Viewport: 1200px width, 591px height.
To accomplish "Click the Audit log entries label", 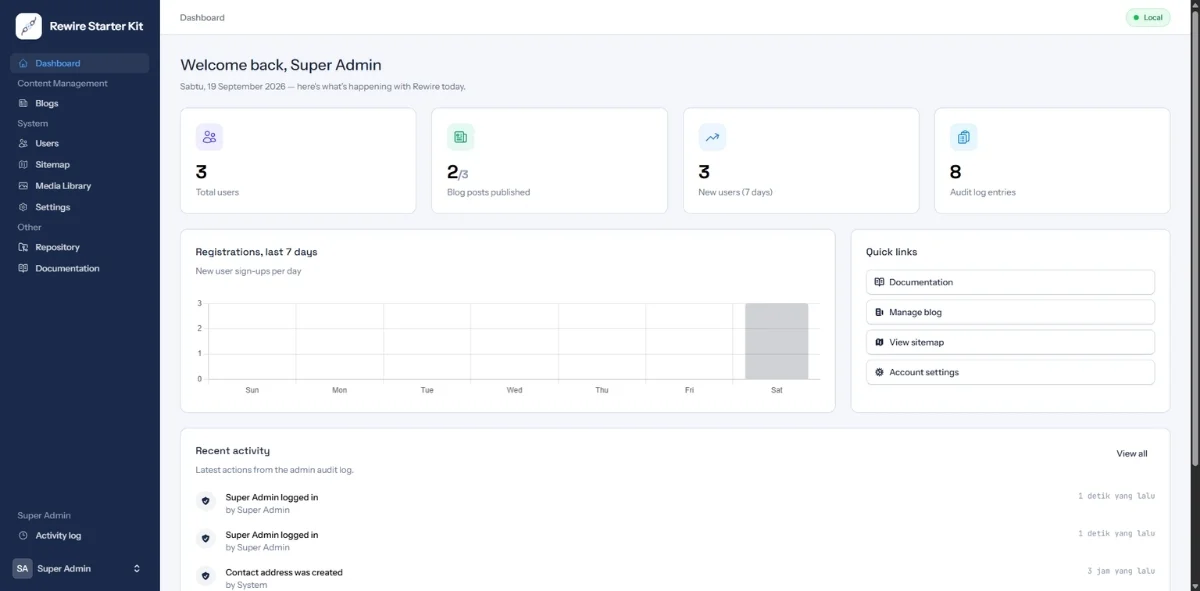I will tap(983, 192).
